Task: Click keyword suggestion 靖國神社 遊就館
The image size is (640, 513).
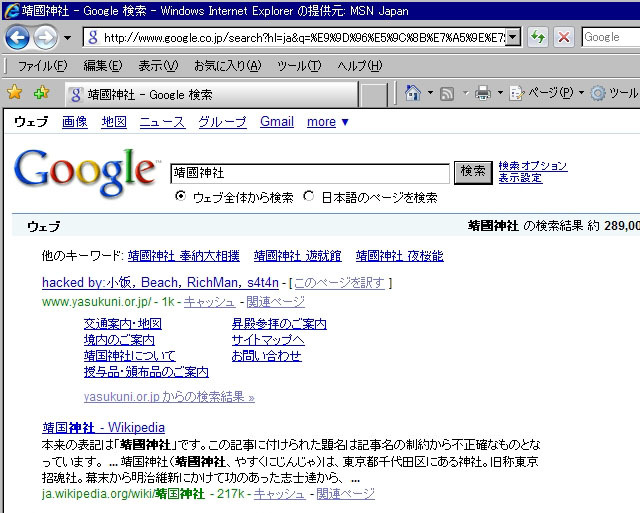Action: coord(298,256)
